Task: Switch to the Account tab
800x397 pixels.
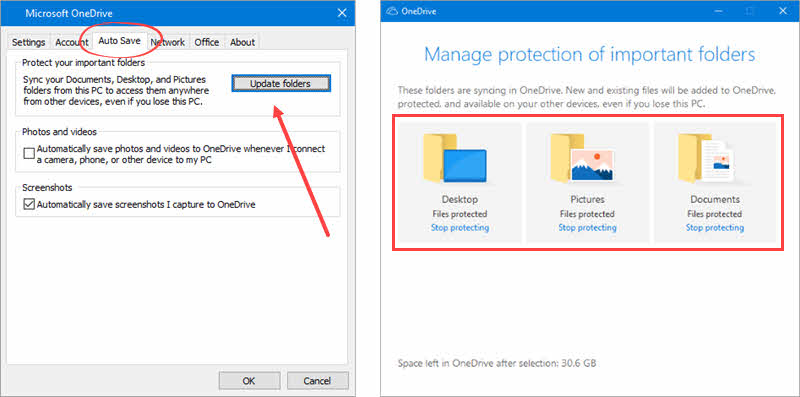Action: click(x=71, y=42)
